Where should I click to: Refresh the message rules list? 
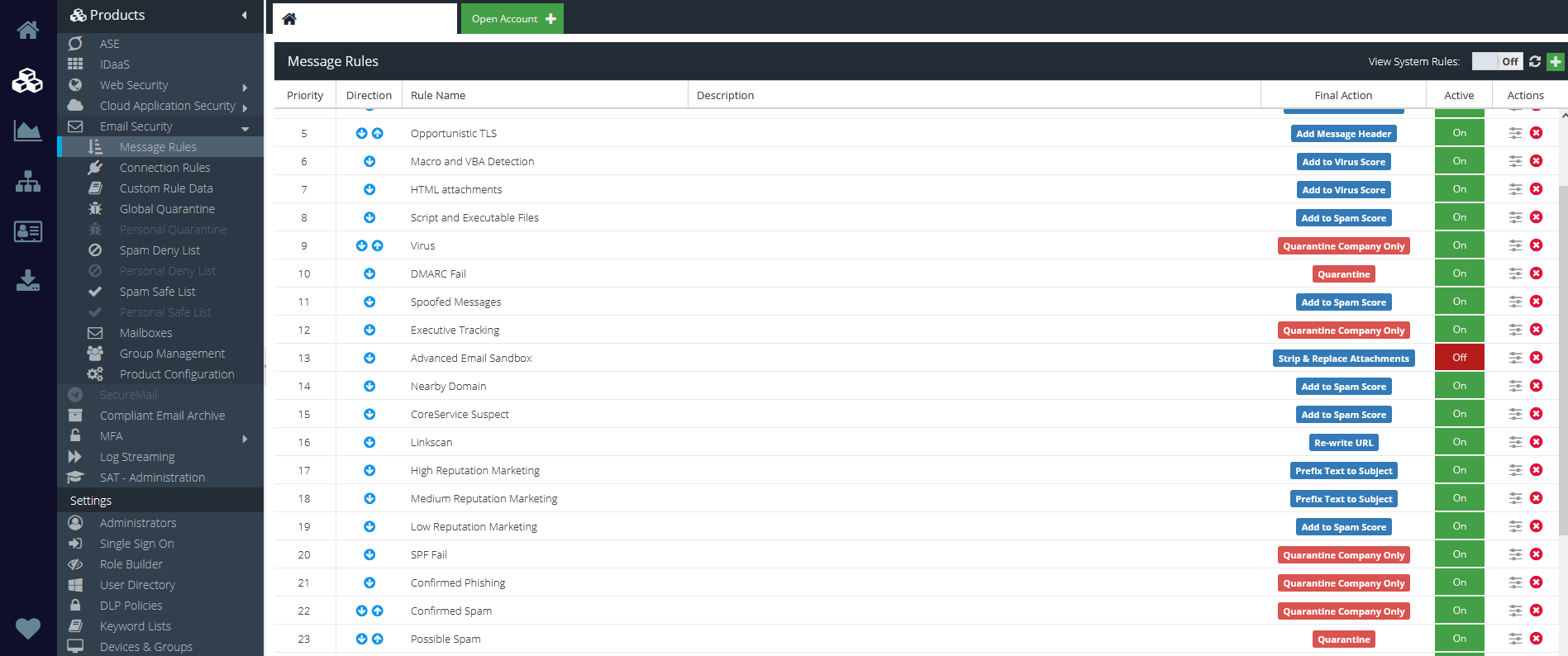(1535, 61)
